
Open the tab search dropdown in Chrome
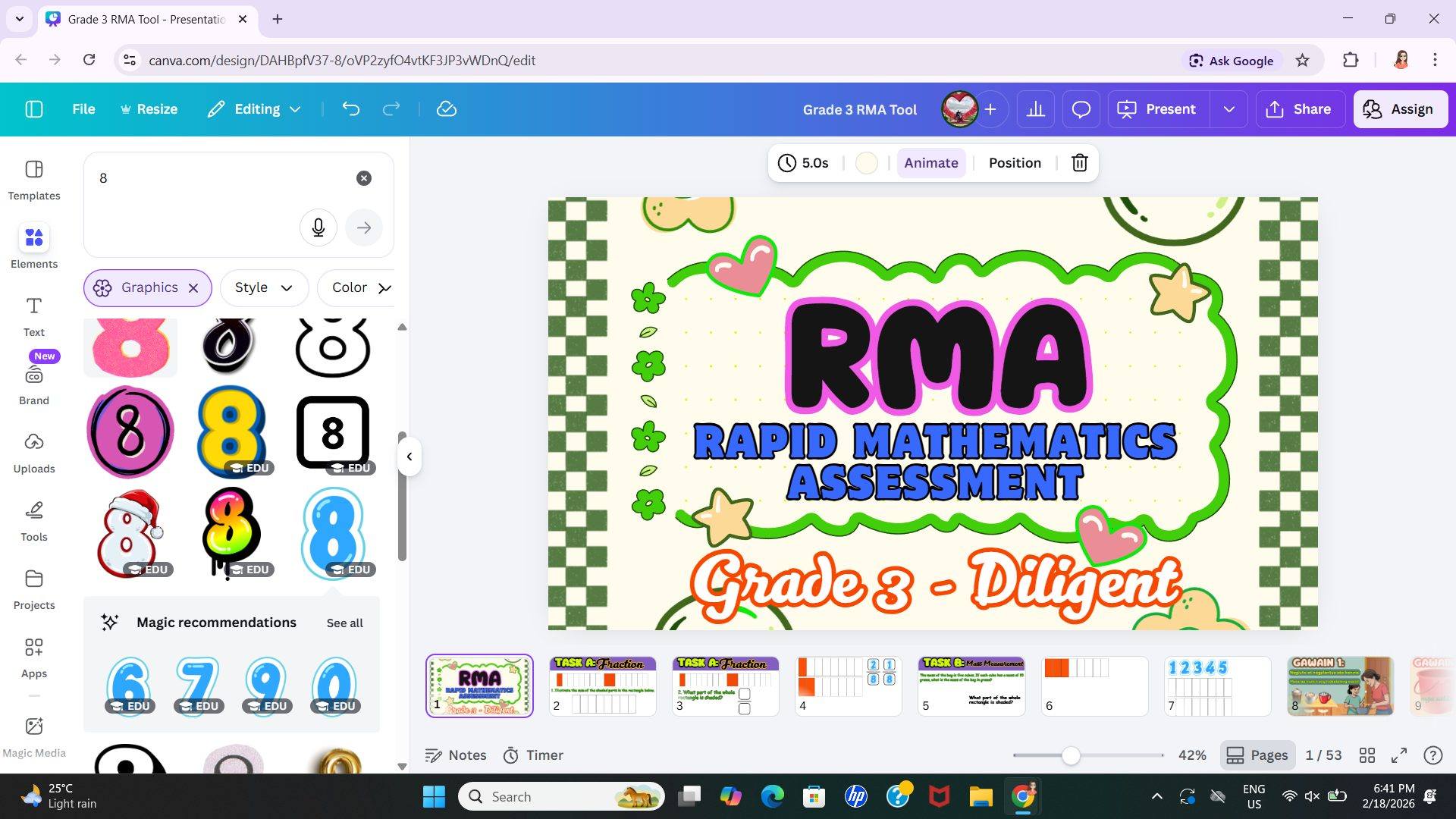pyautogui.click(x=20, y=19)
